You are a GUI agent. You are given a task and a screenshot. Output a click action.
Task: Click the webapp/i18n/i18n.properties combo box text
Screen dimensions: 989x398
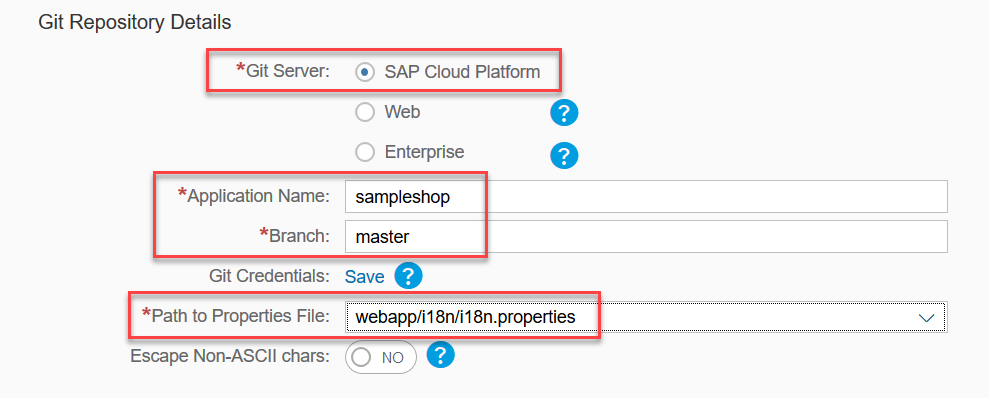[465, 317]
